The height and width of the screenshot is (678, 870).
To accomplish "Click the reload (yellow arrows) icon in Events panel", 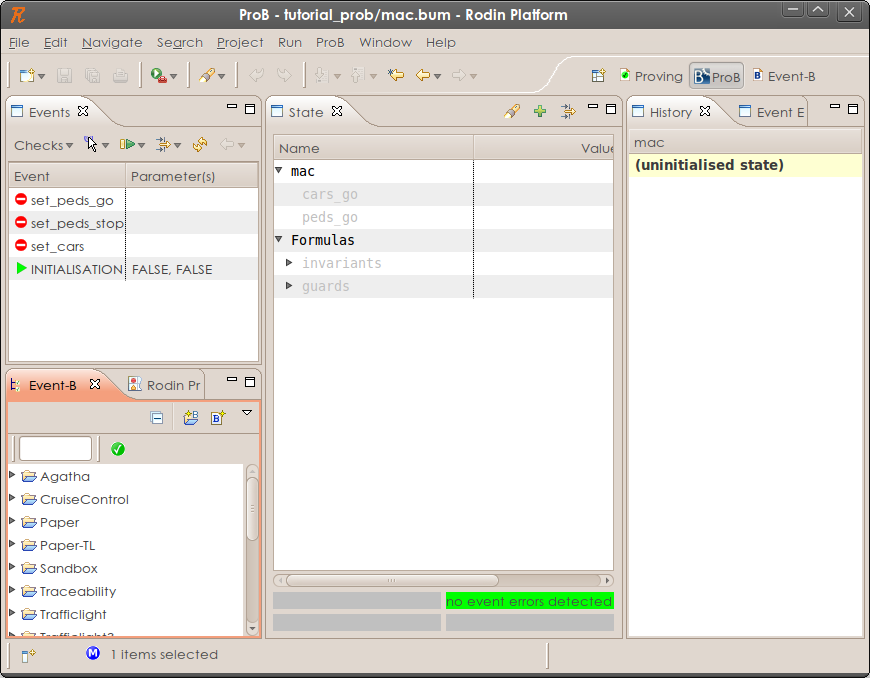I will click(200, 145).
